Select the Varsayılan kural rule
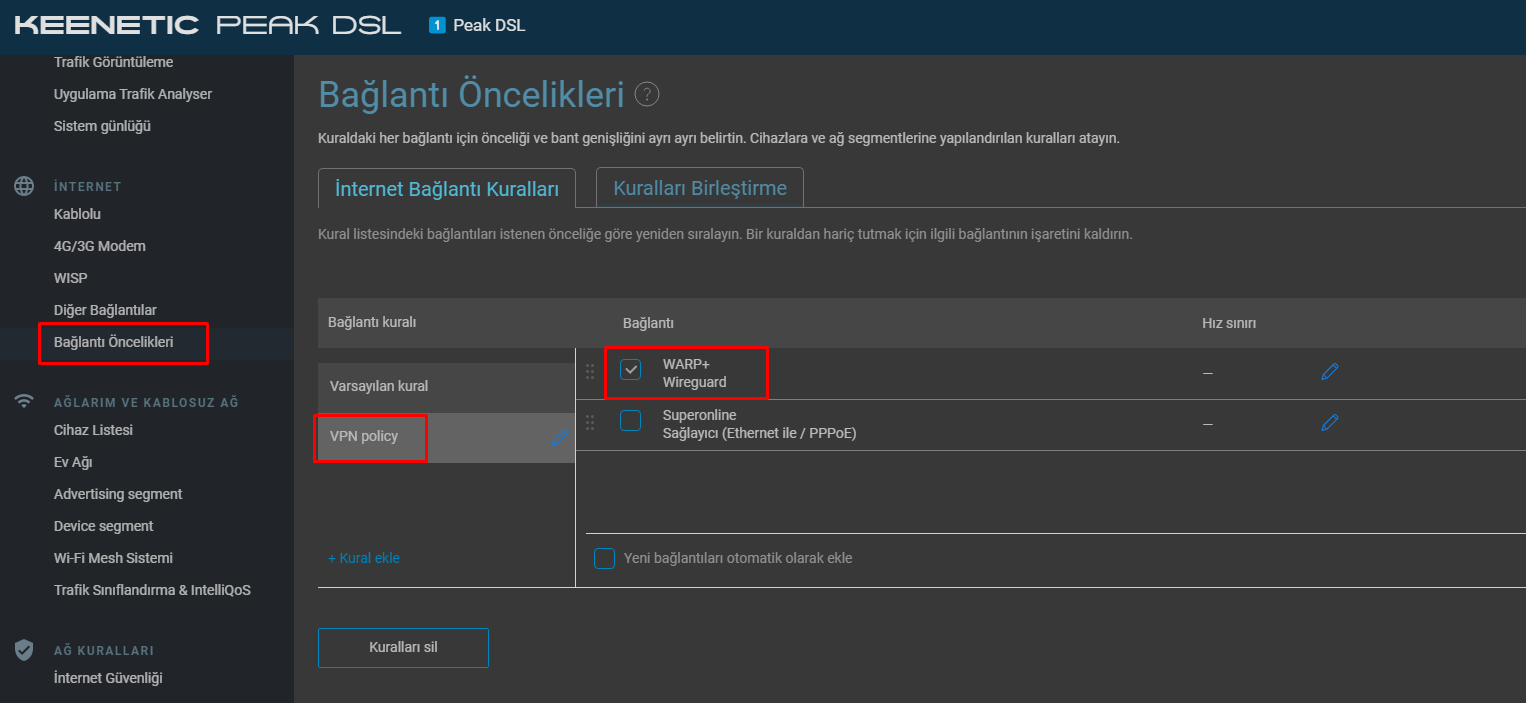This screenshot has width=1526, height=703. point(446,386)
